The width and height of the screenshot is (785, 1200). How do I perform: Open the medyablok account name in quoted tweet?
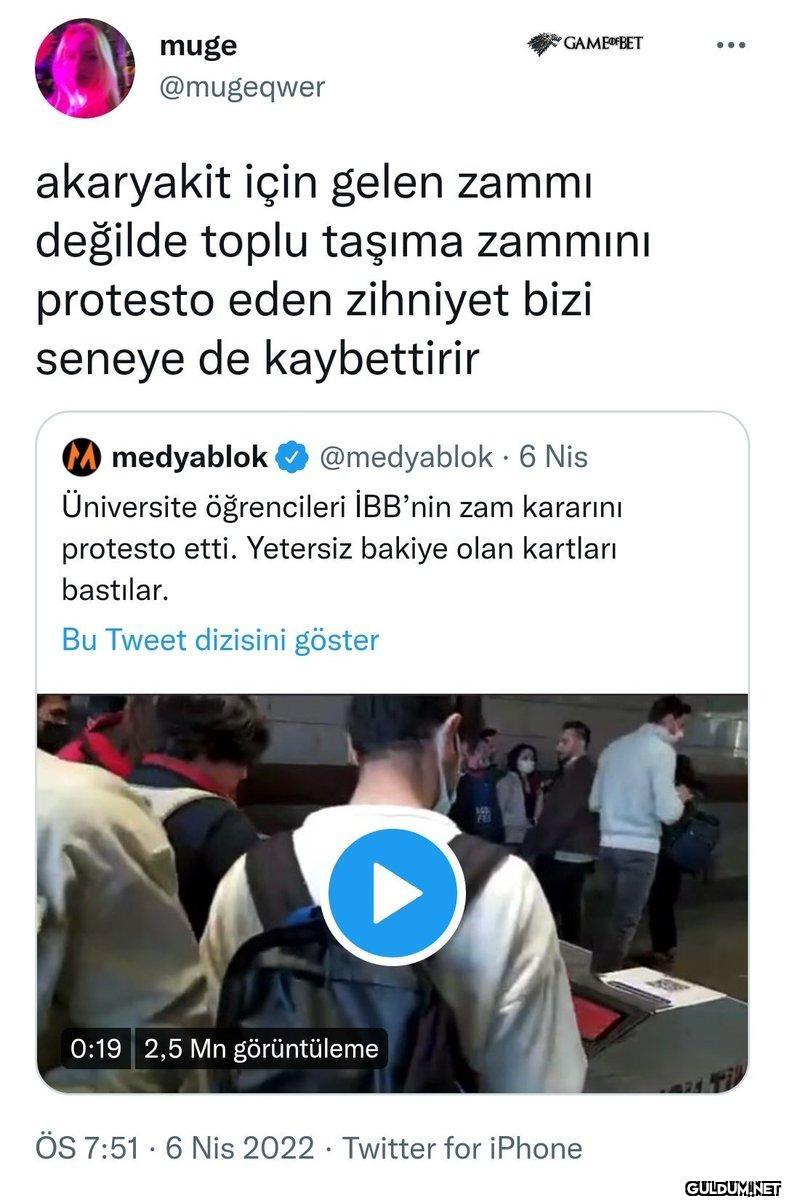(190, 458)
